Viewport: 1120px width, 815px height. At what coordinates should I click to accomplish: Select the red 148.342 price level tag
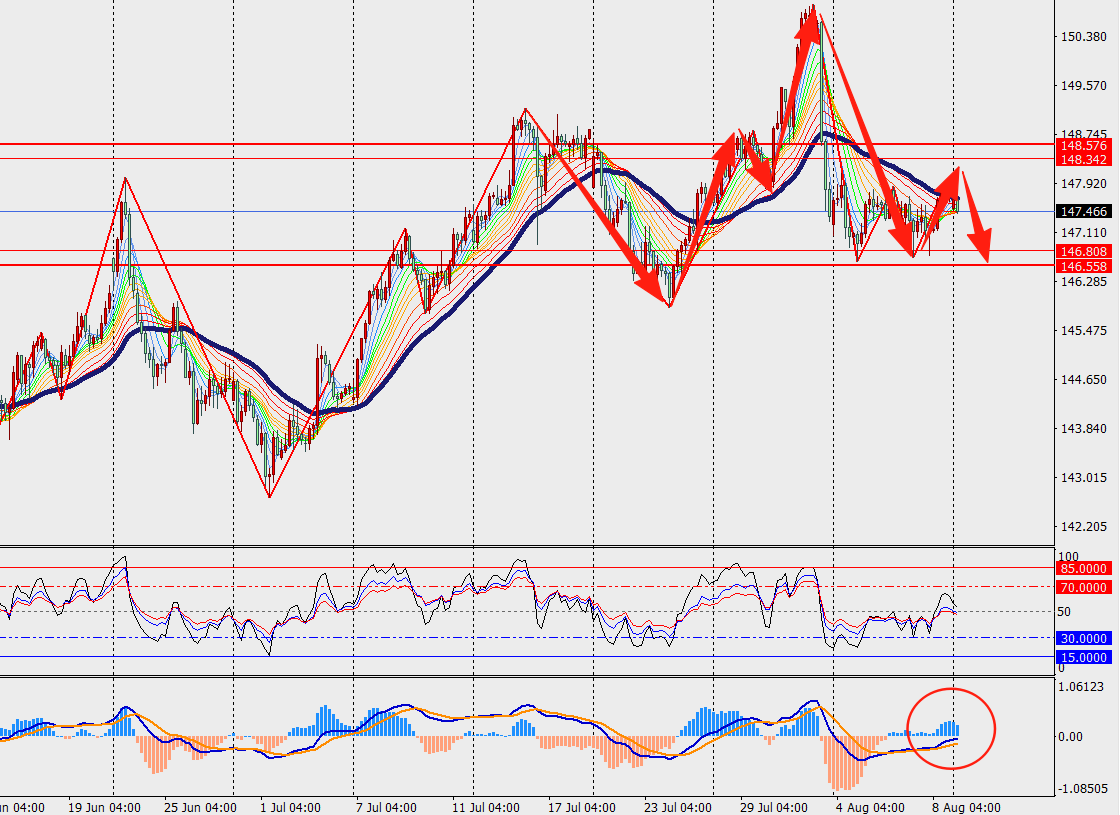click(x=1084, y=160)
